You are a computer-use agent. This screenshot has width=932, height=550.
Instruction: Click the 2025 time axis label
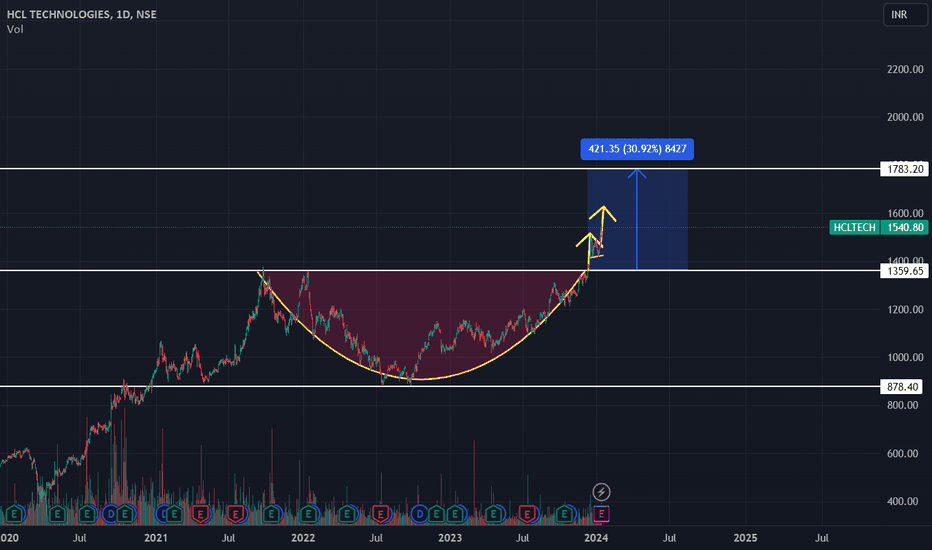click(745, 538)
